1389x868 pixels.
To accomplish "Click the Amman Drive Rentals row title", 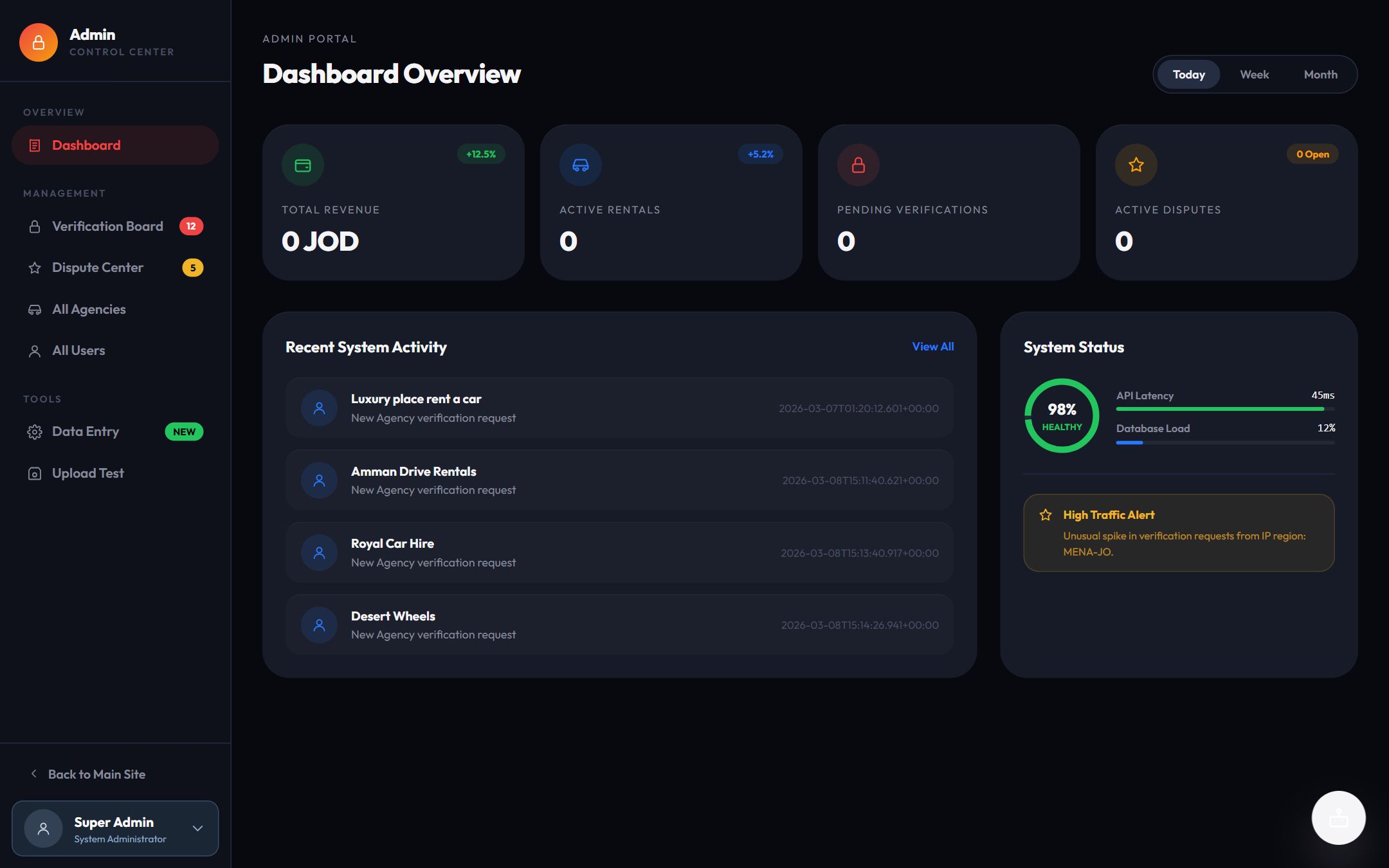I will tap(413, 471).
